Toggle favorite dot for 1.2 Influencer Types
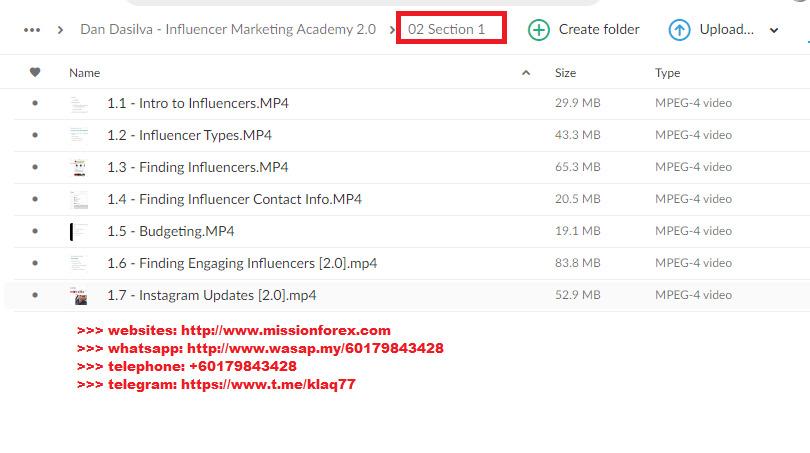Screen dimensions: 810x453 point(36,135)
